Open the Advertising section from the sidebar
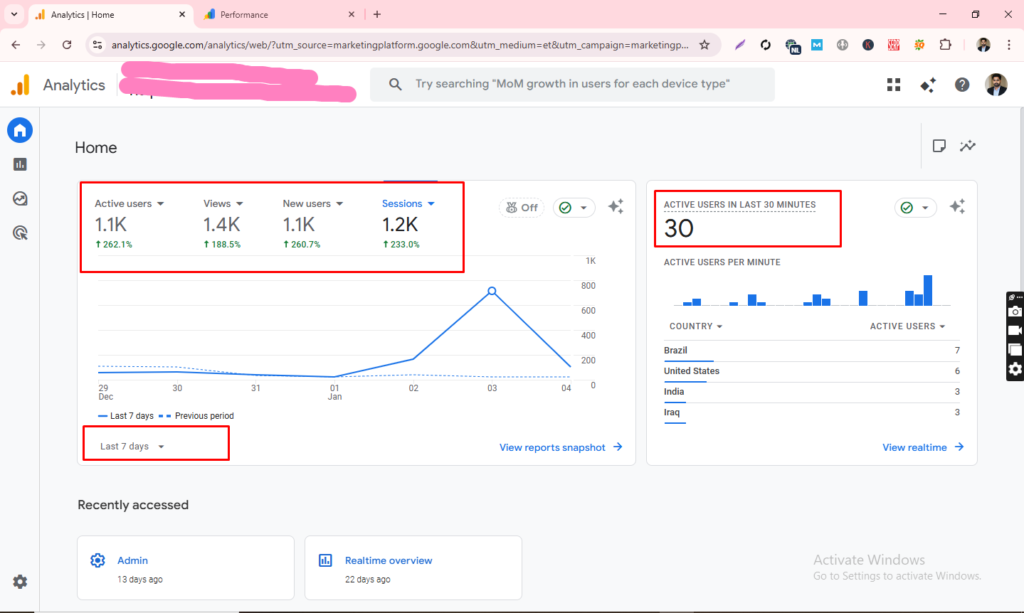 [19, 233]
